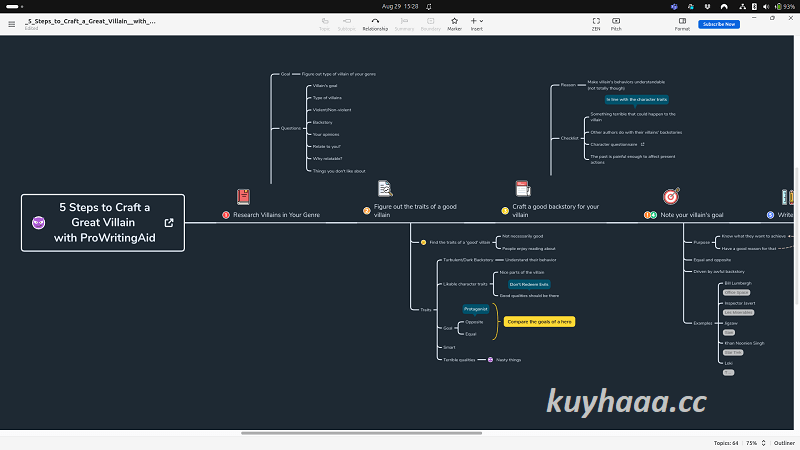Select Turbulent/Dark Backstory subtopic
Viewport: 800px width, 450px height.
coord(468,260)
